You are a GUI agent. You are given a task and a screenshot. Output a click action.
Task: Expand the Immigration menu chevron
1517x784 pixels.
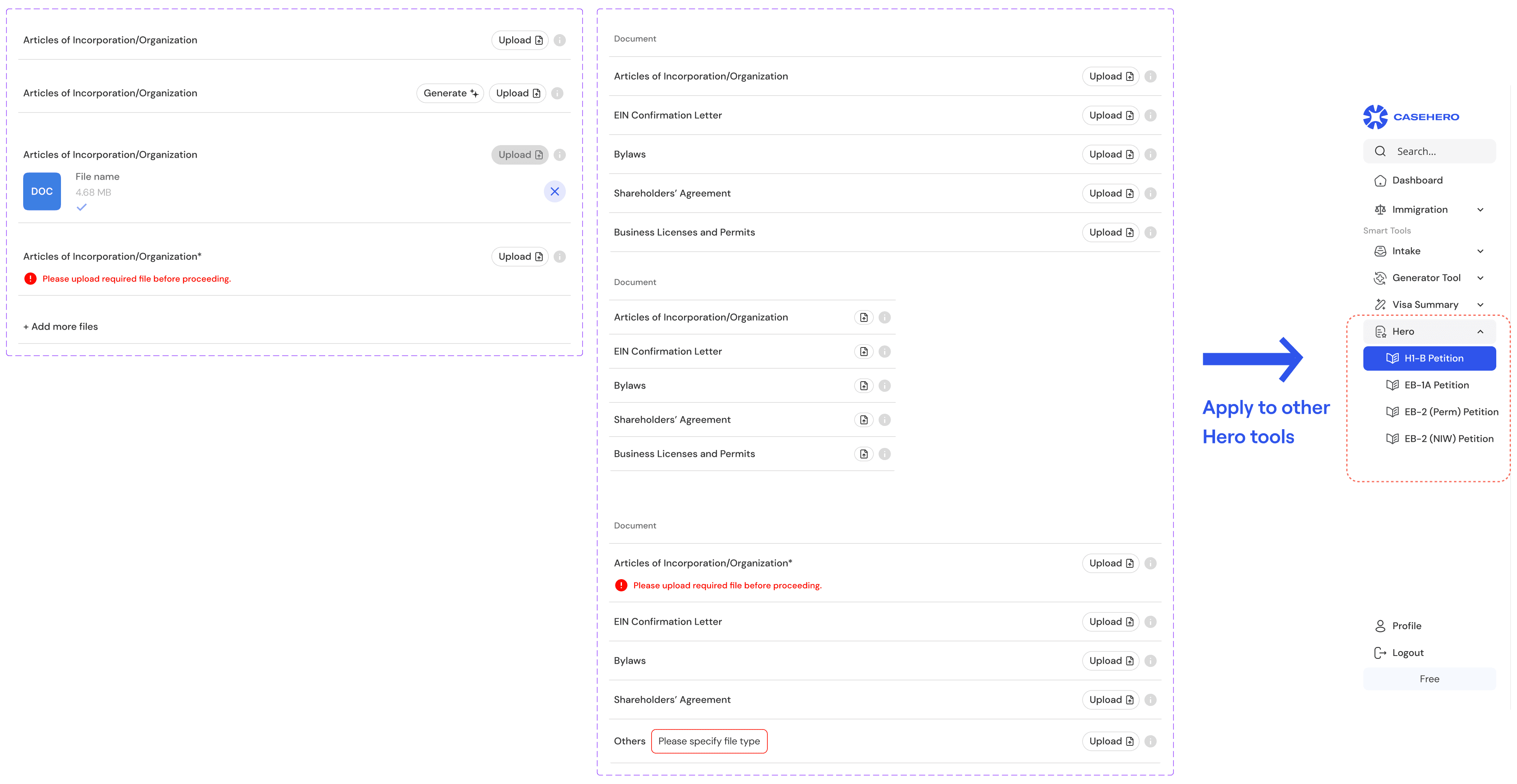click(1480, 210)
